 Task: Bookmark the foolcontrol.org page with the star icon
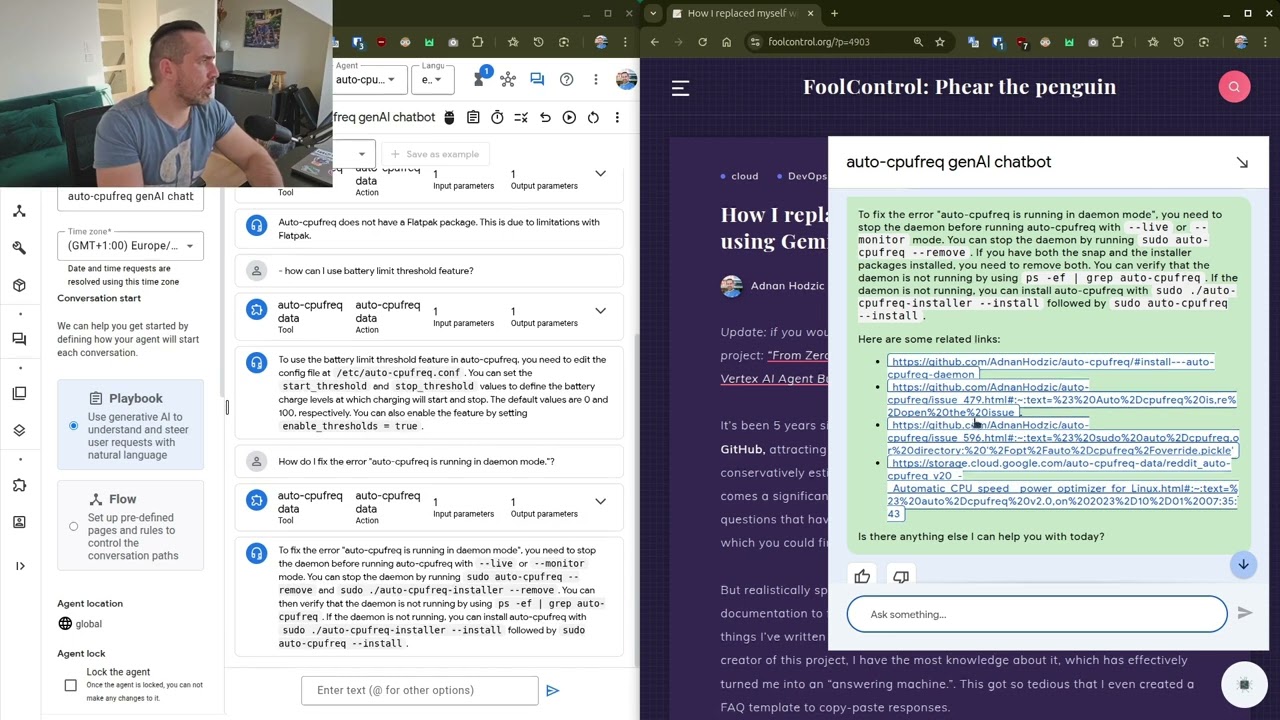(940, 42)
